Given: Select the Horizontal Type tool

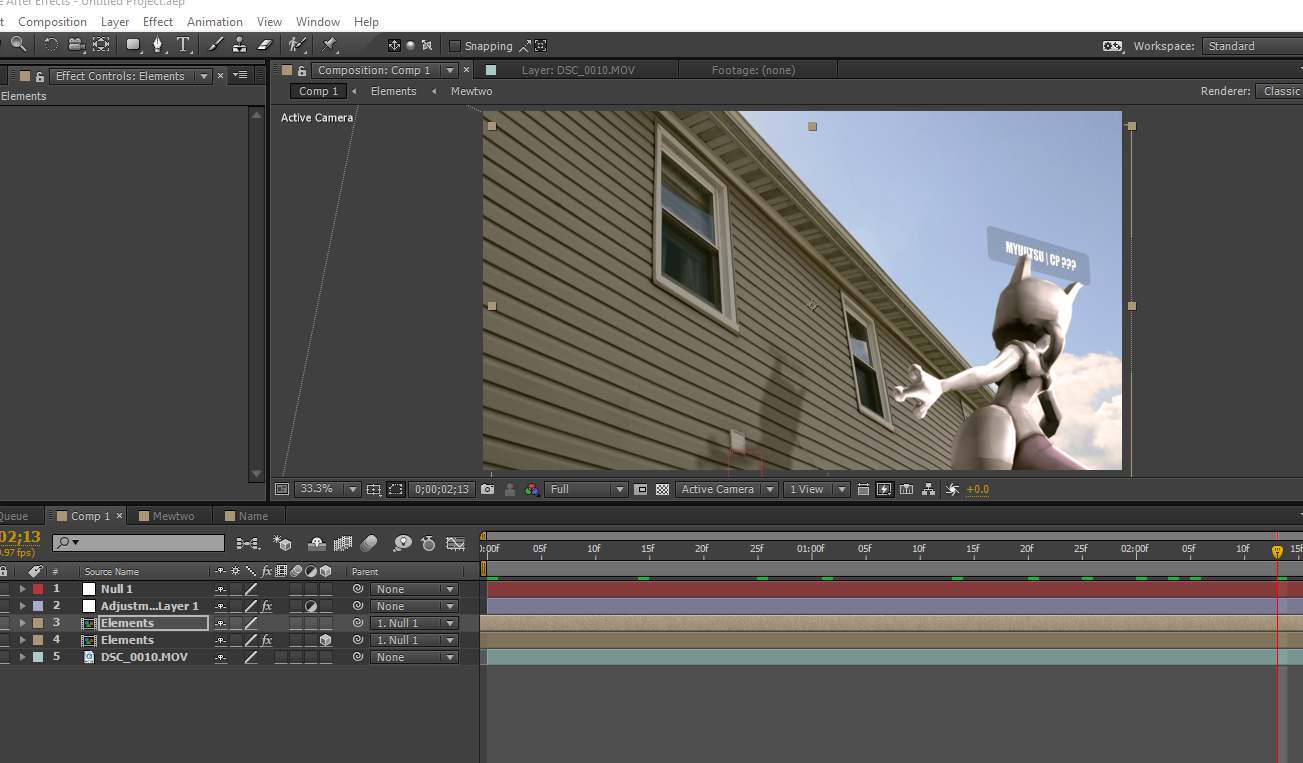Looking at the screenshot, I should [184, 45].
